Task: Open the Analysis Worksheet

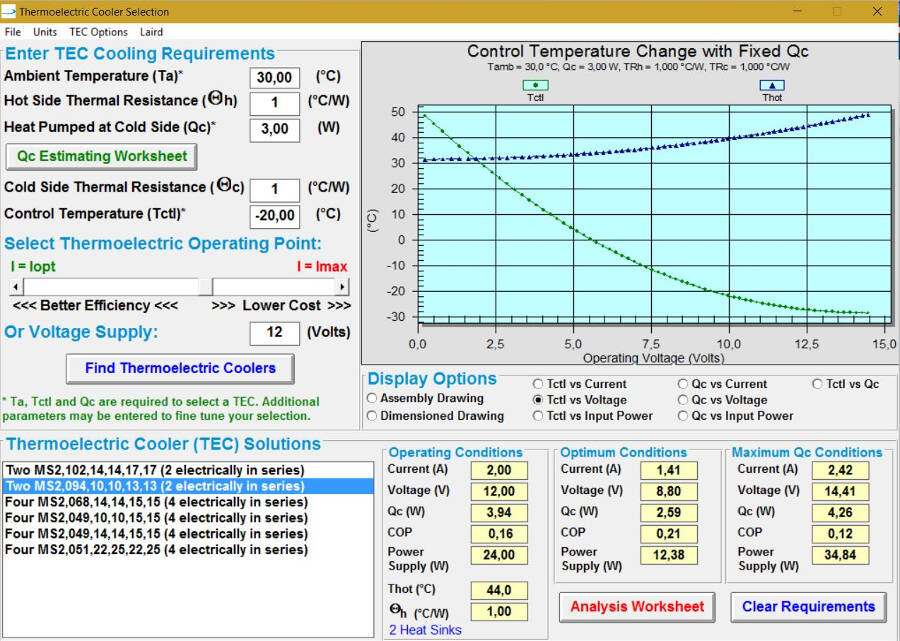Action: [x=637, y=607]
